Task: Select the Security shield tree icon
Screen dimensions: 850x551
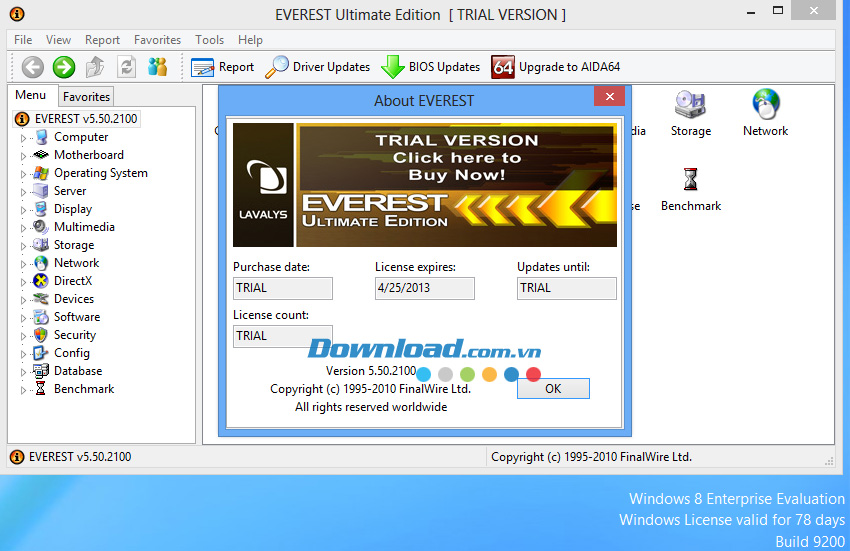Action: pyautogui.click(x=41, y=335)
